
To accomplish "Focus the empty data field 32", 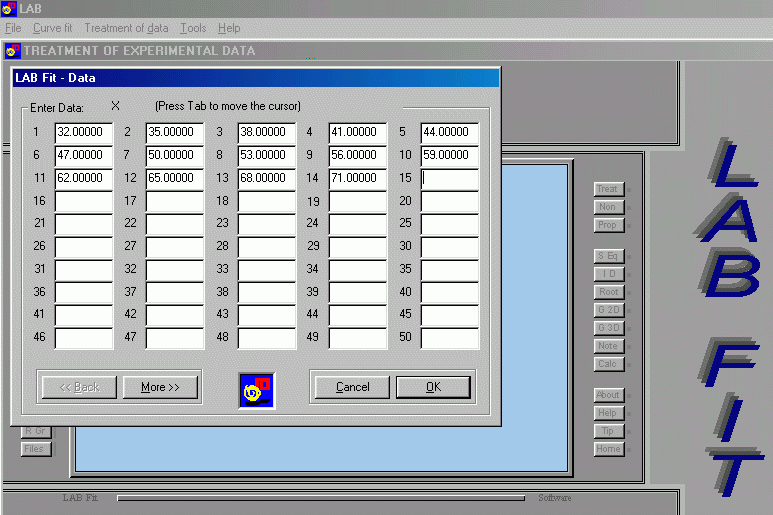I will pyautogui.click(x=175, y=270).
